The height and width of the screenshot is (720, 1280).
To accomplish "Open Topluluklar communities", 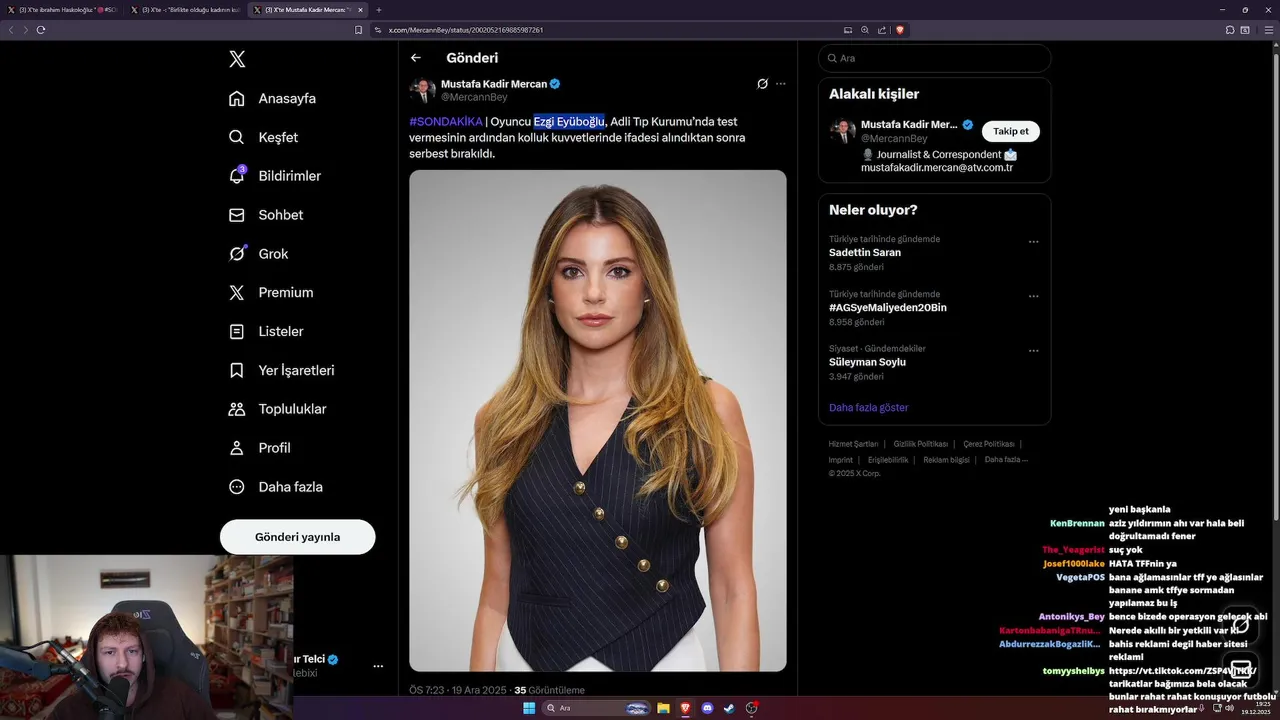I will point(277,409).
